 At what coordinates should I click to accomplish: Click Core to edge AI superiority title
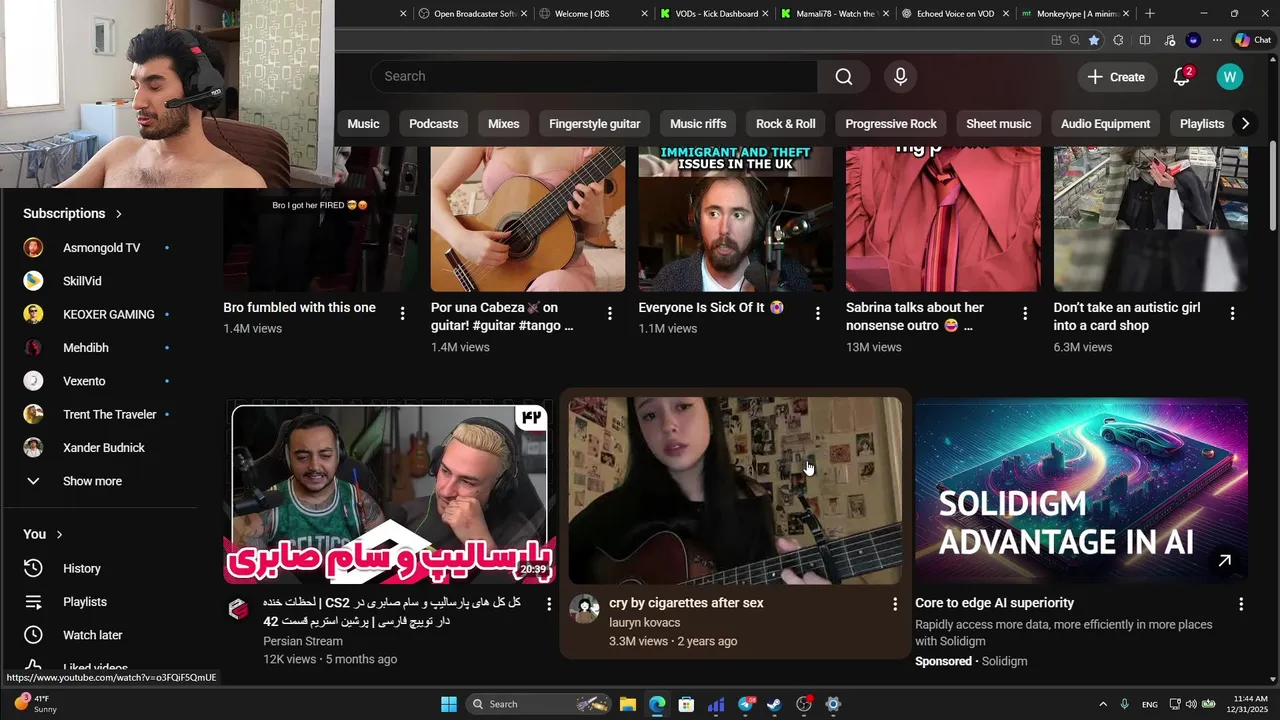click(x=994, y=603)
